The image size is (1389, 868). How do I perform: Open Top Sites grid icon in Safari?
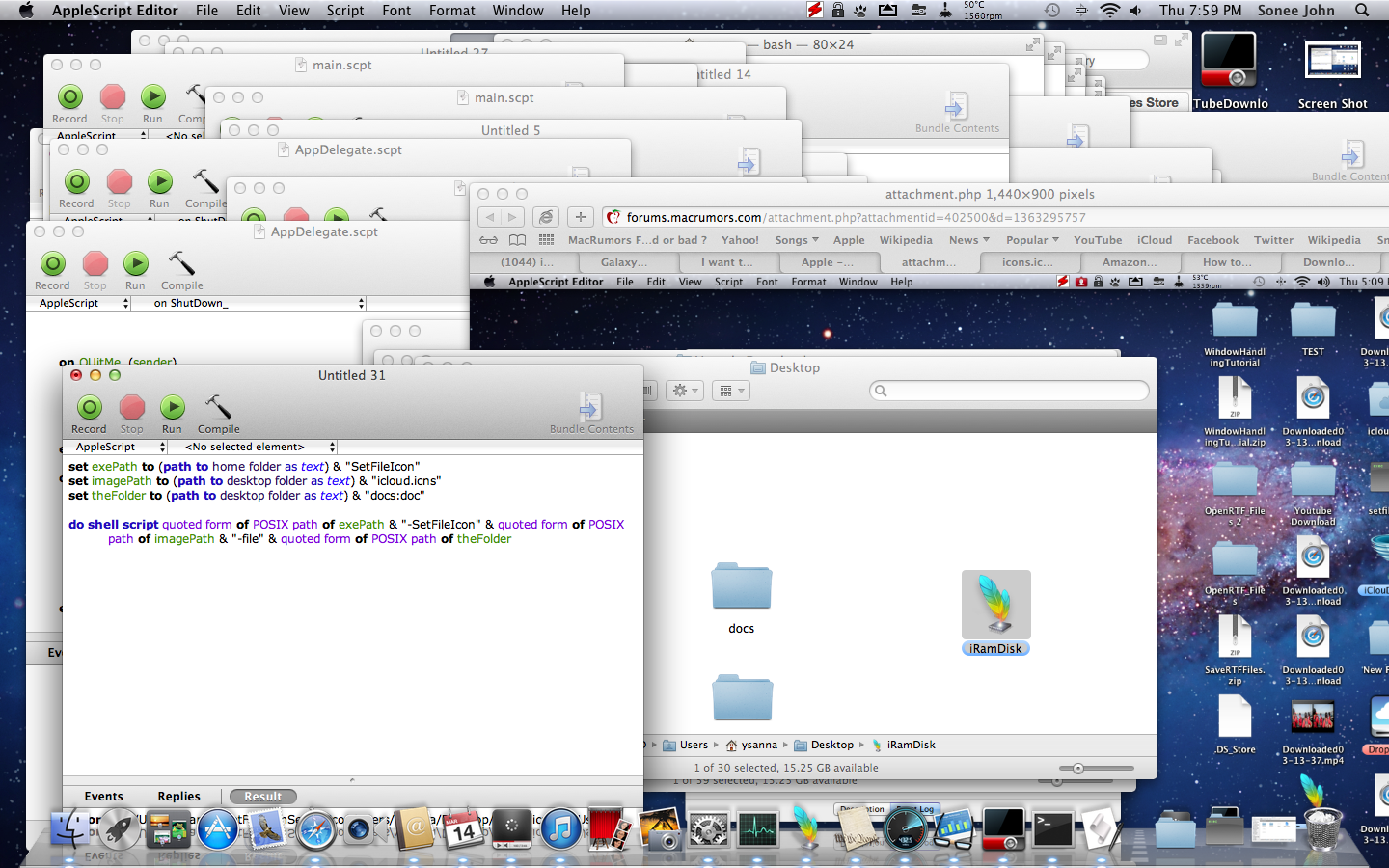point(546,240)
